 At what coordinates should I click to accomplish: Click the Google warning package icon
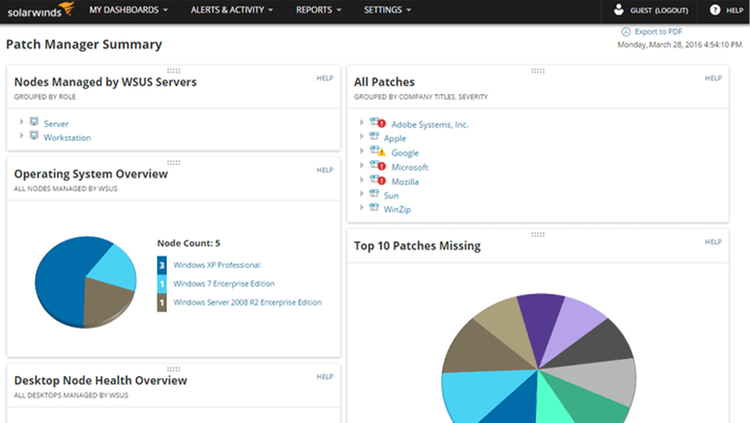tap(378, 152)
